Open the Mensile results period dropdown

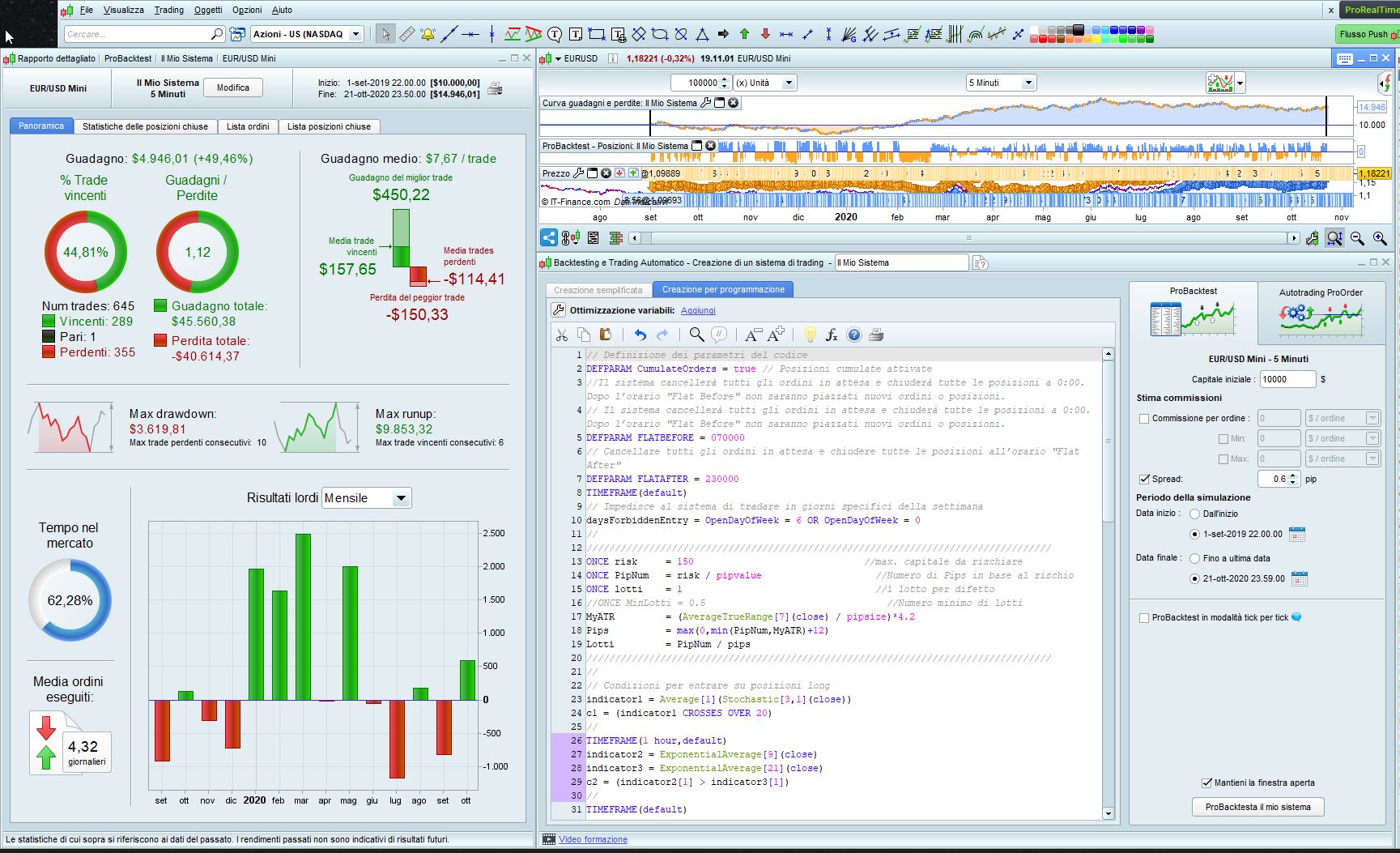[x=401, y=498]
